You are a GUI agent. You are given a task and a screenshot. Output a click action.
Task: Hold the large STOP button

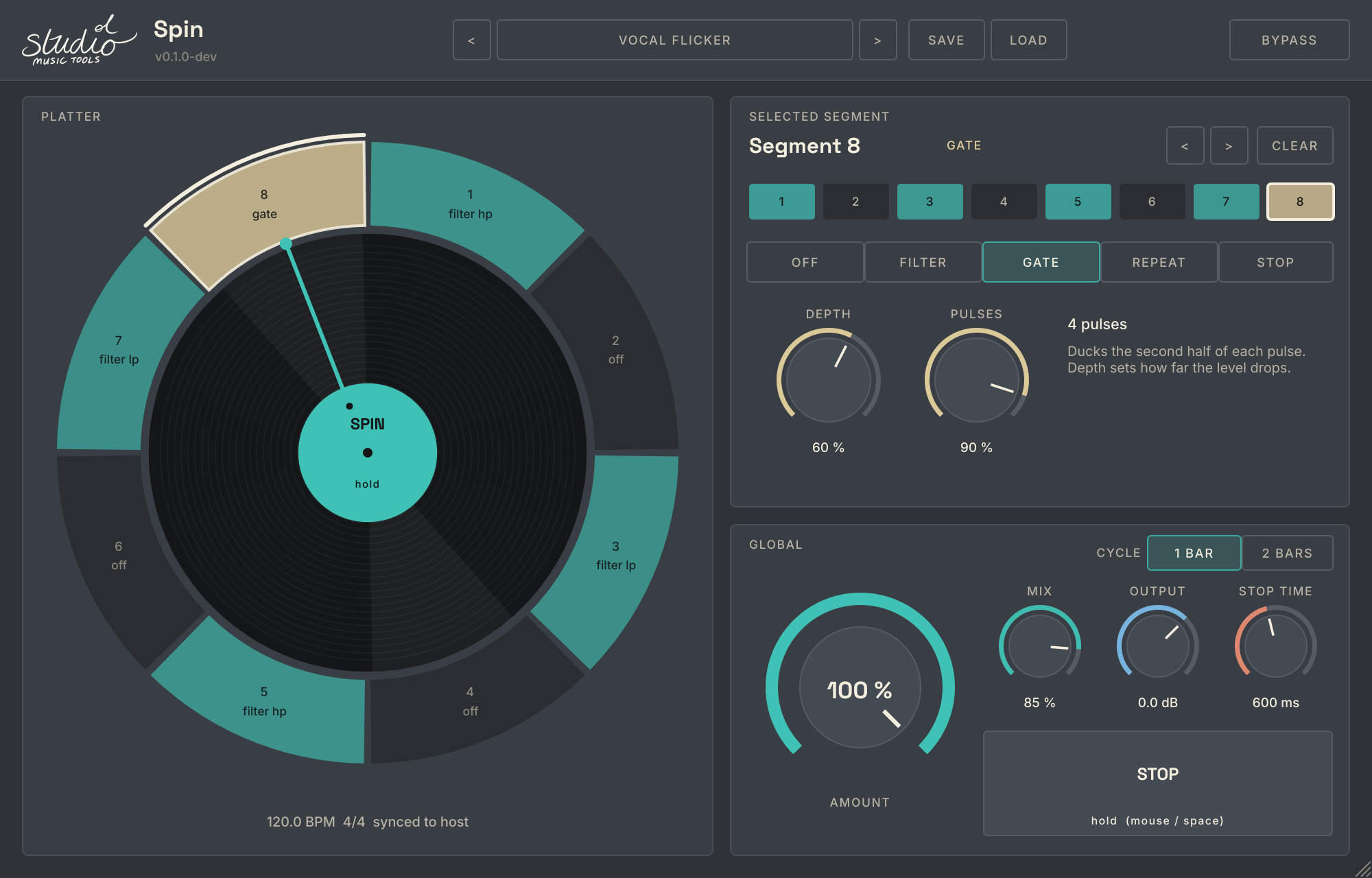coord(1157,783)
